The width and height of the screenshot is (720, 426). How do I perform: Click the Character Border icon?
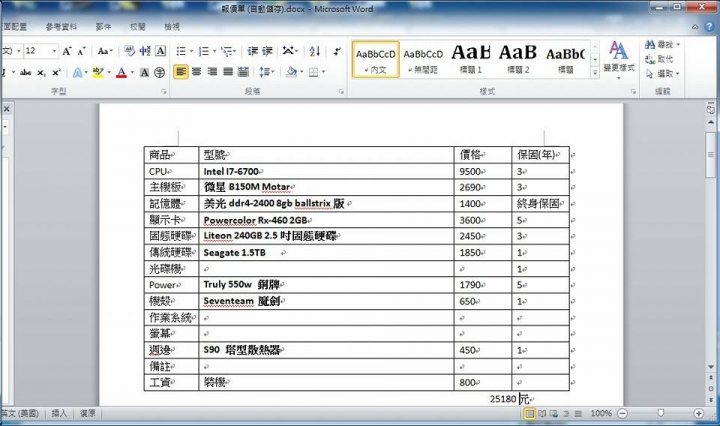[160, 51]
